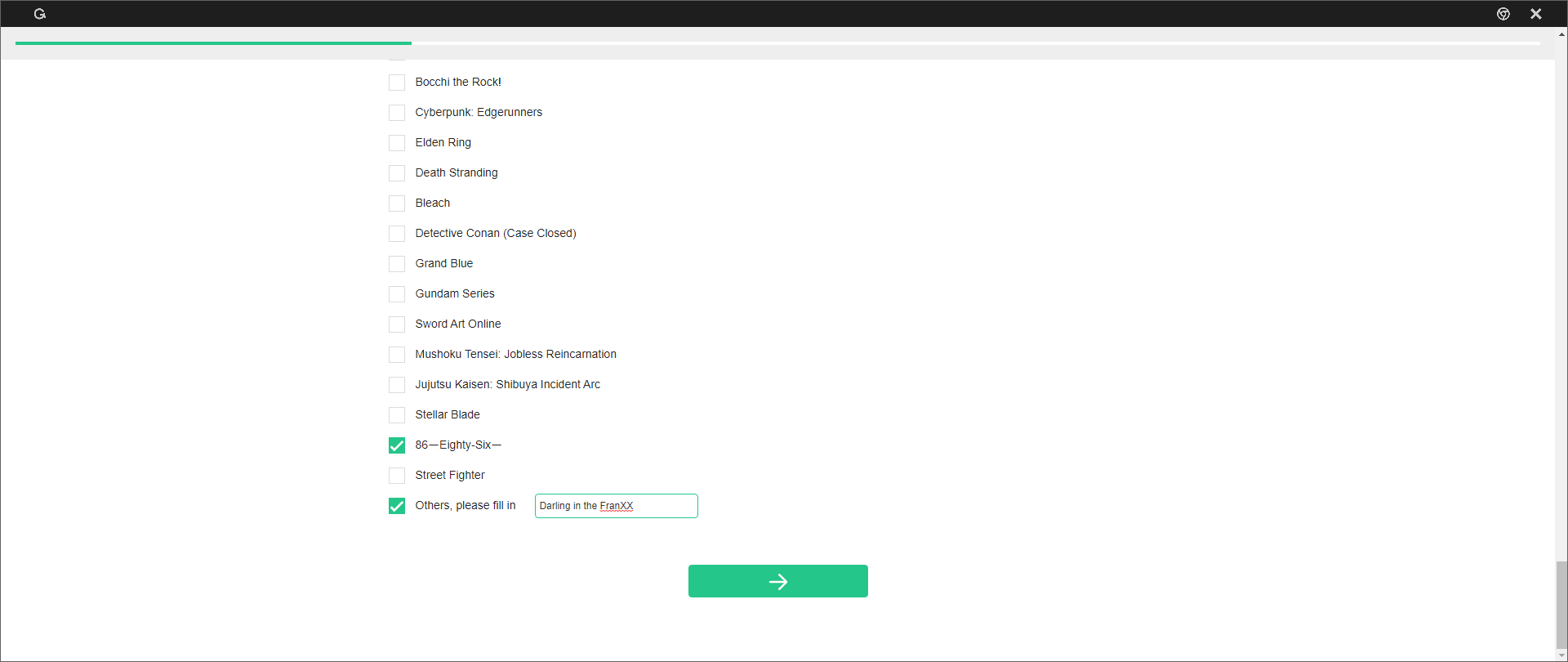Click the Sword Art Online label text
This screenshot has width=1568, height=662.
[x=458, y=324]
